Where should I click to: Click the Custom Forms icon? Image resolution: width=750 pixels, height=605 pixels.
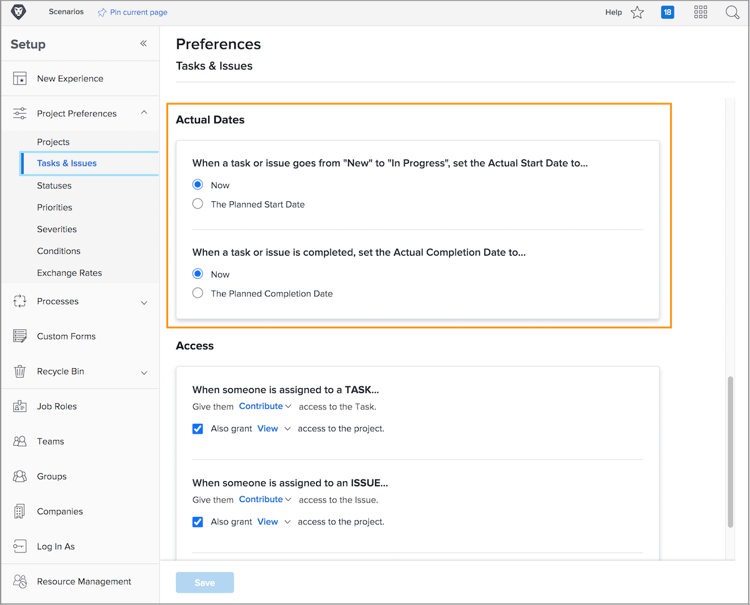click(20, 336)
